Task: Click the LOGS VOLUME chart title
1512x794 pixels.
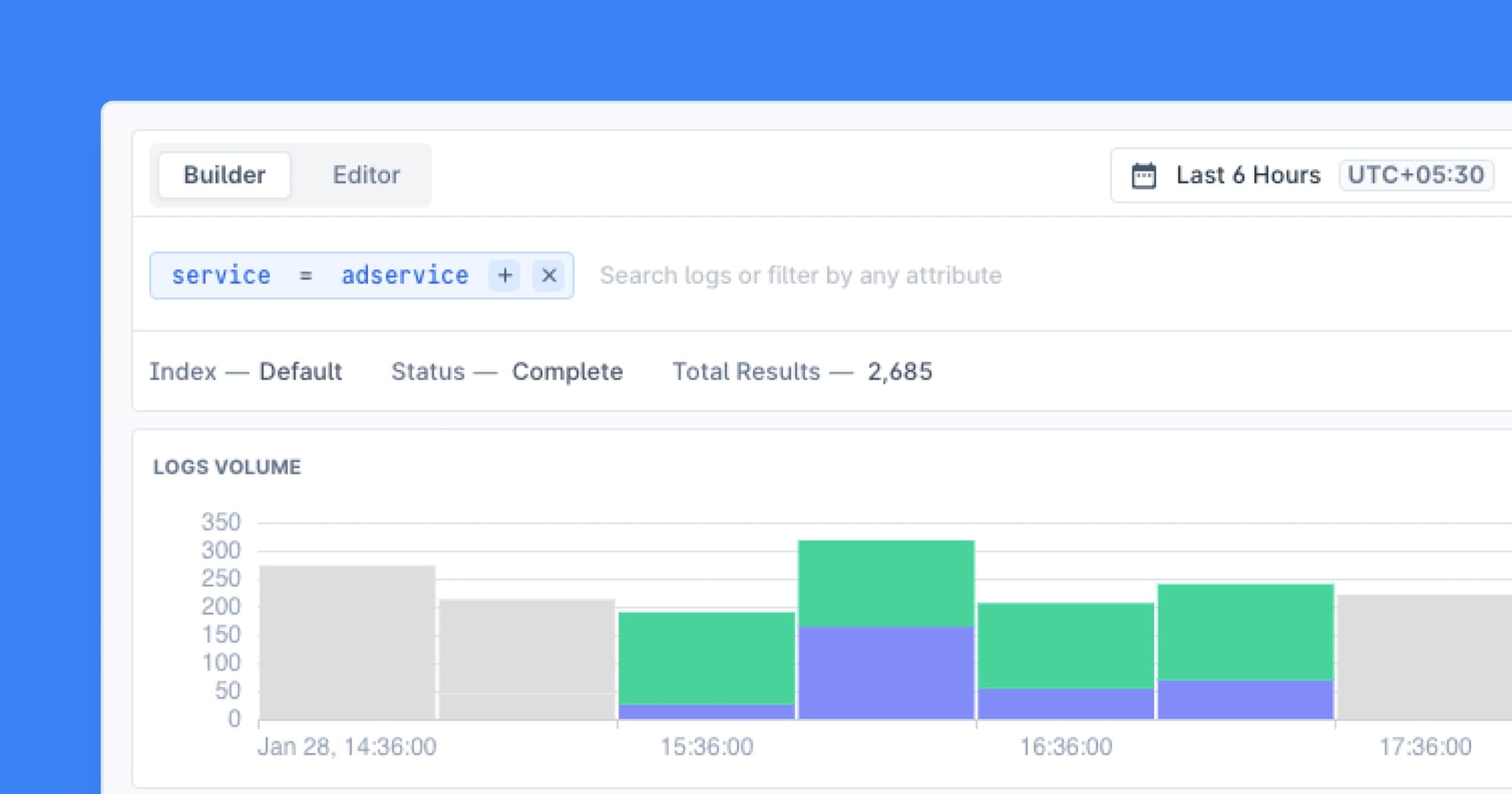Action: pyautogui.click(x=227, y=467)
